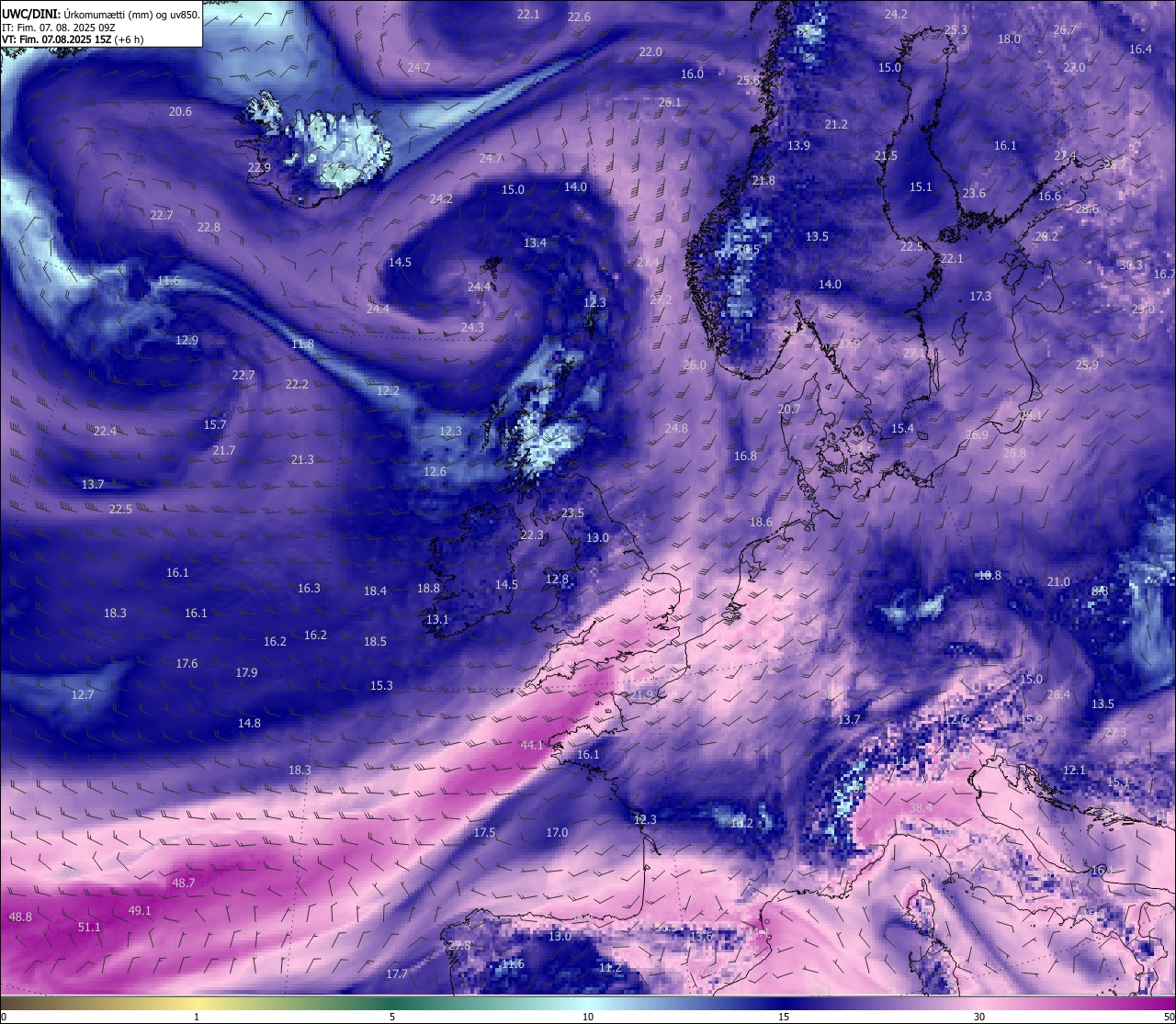This screenshot has width=1176, height=1024.
Task: Click the 12.1 value near the Adriatic
Action: point(1074,770)
